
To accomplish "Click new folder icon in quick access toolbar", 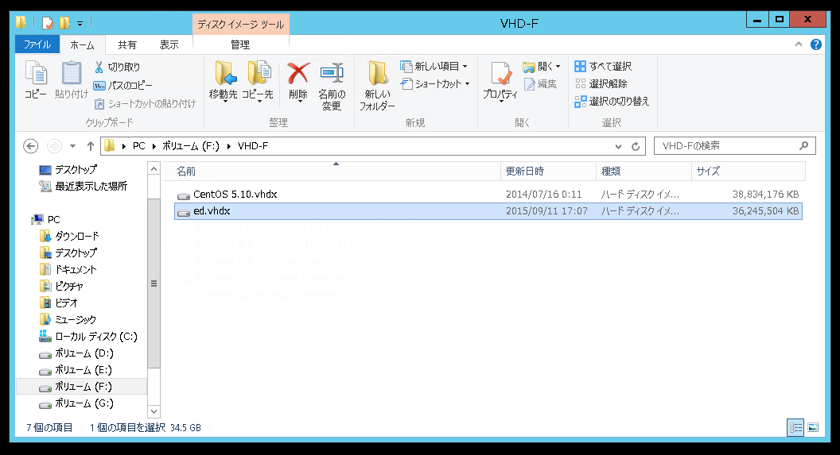I will click(x=65, y=23).
